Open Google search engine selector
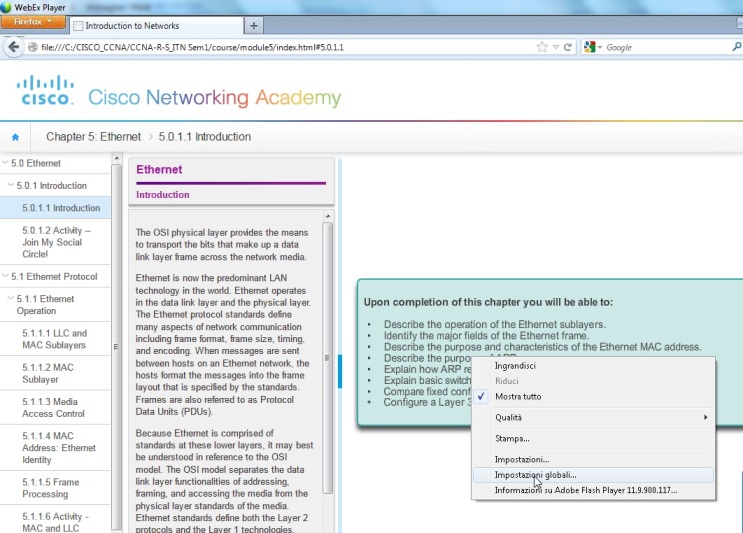The image size is (743, 533). (592, 47)
